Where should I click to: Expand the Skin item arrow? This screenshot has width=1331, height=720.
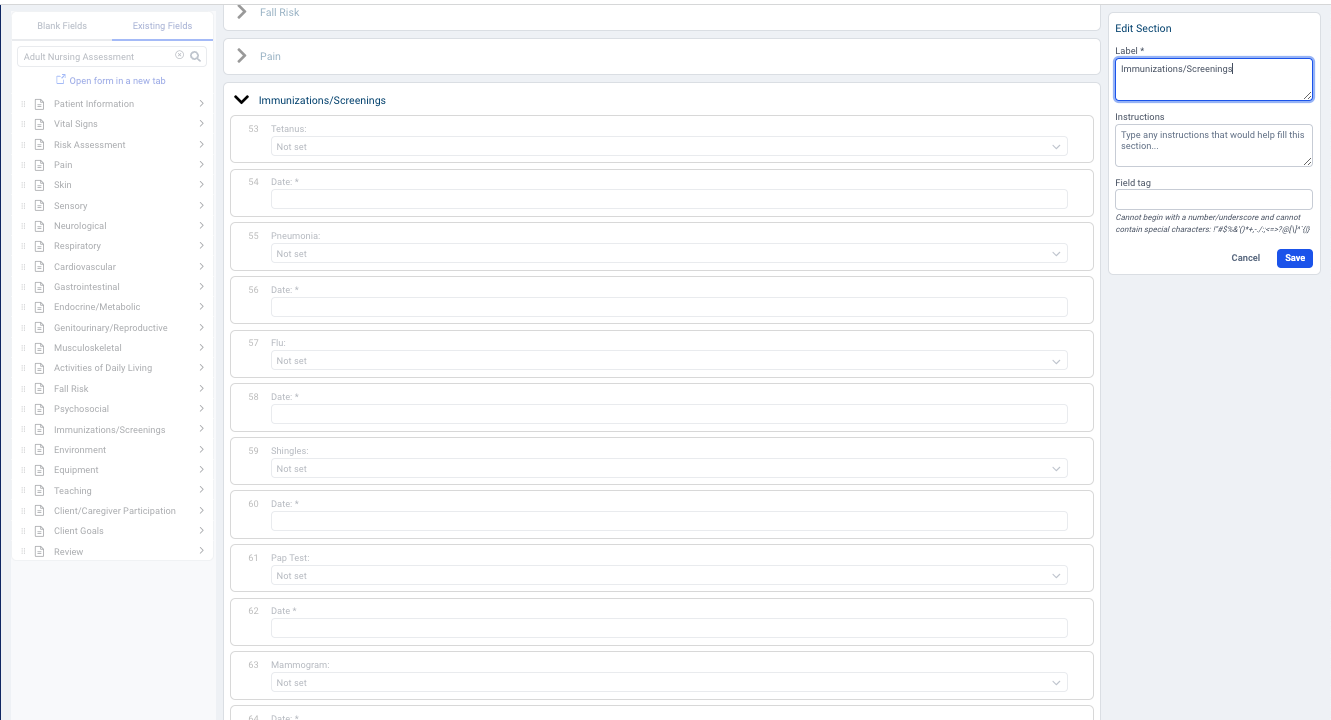201,185
